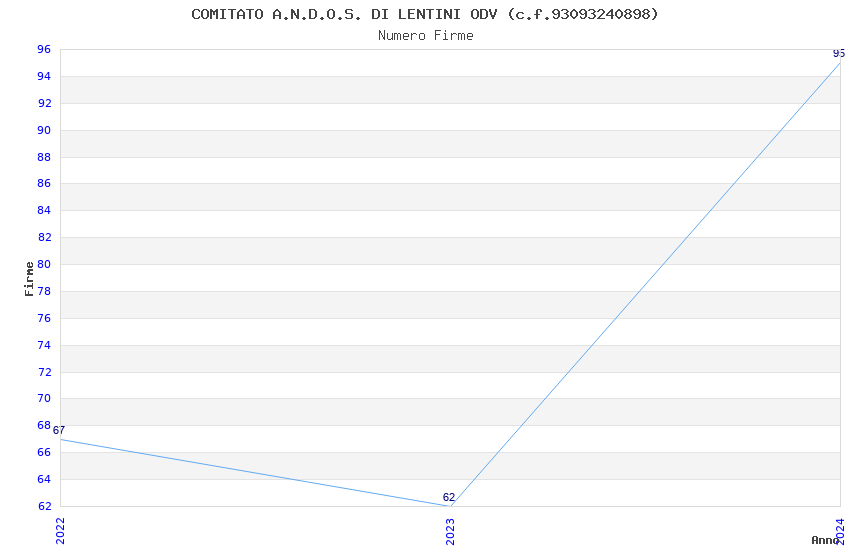850x550 pixels.
Task: Click the y-axis tick value 94
Action: (44, 76)
